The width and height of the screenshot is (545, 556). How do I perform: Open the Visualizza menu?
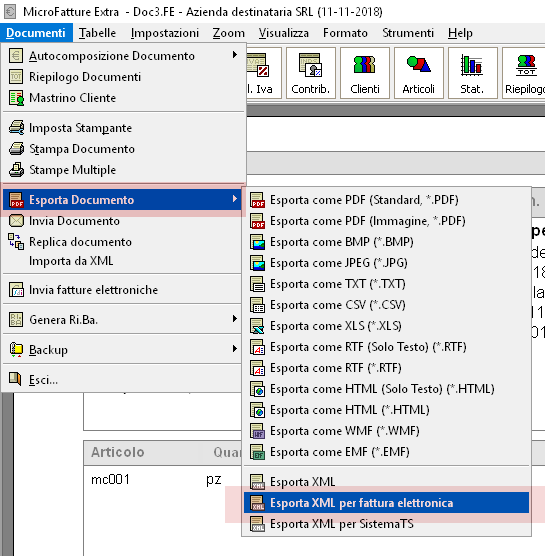pos(283,33)
